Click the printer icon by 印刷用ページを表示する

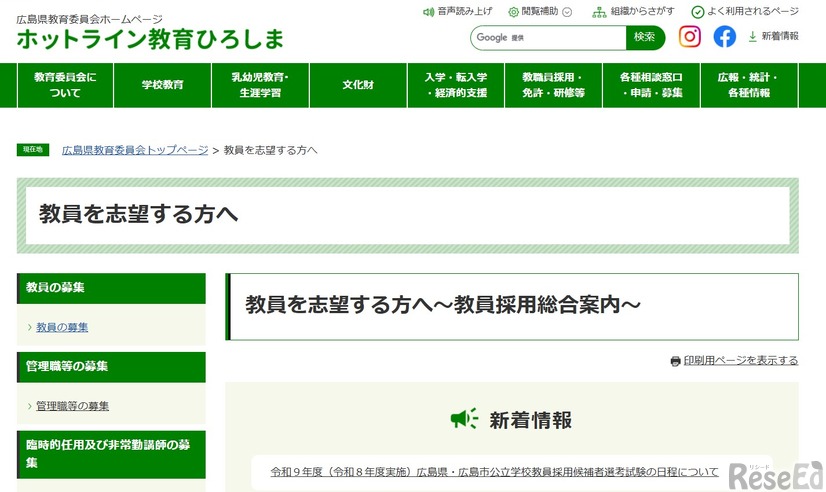[x=675, y=361]
